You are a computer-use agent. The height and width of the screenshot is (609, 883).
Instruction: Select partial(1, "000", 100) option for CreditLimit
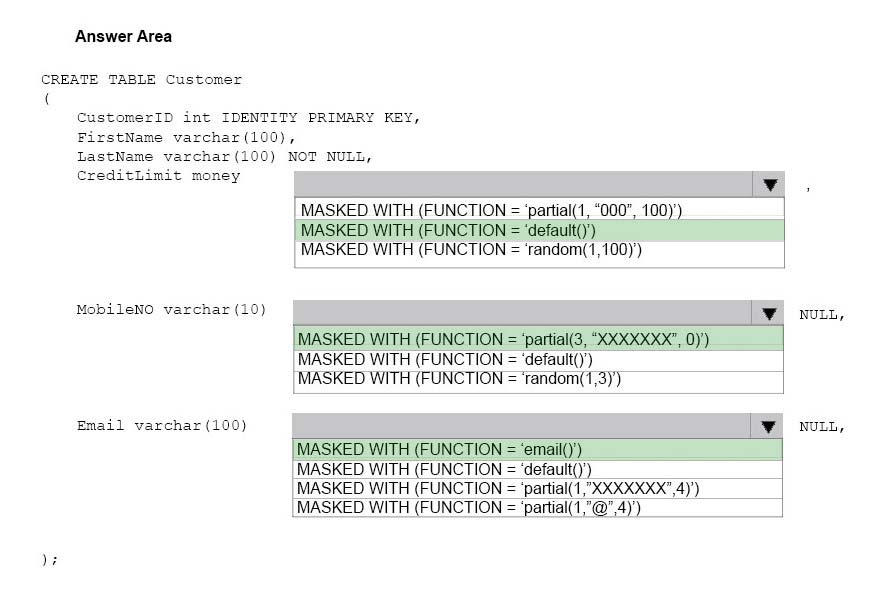click(x=539, y=210)
